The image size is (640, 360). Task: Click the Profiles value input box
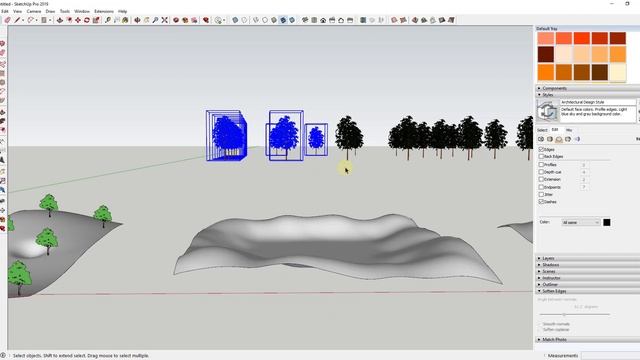tap(584, 165)
